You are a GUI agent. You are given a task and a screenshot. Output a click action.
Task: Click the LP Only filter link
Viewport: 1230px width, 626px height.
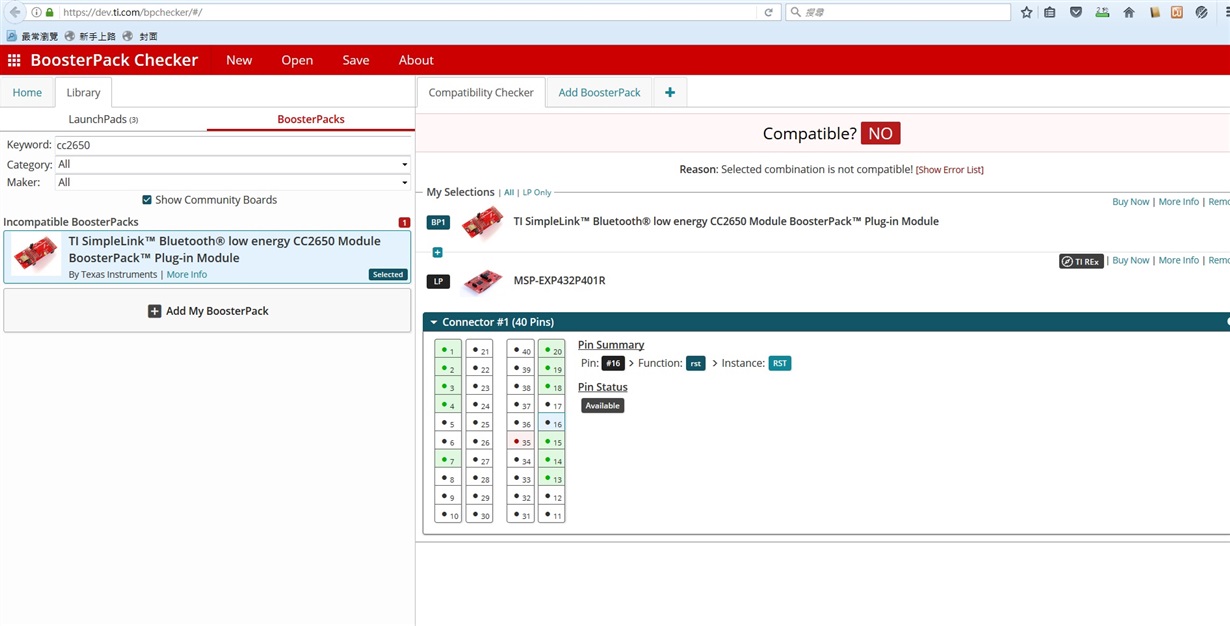(537, 192)
